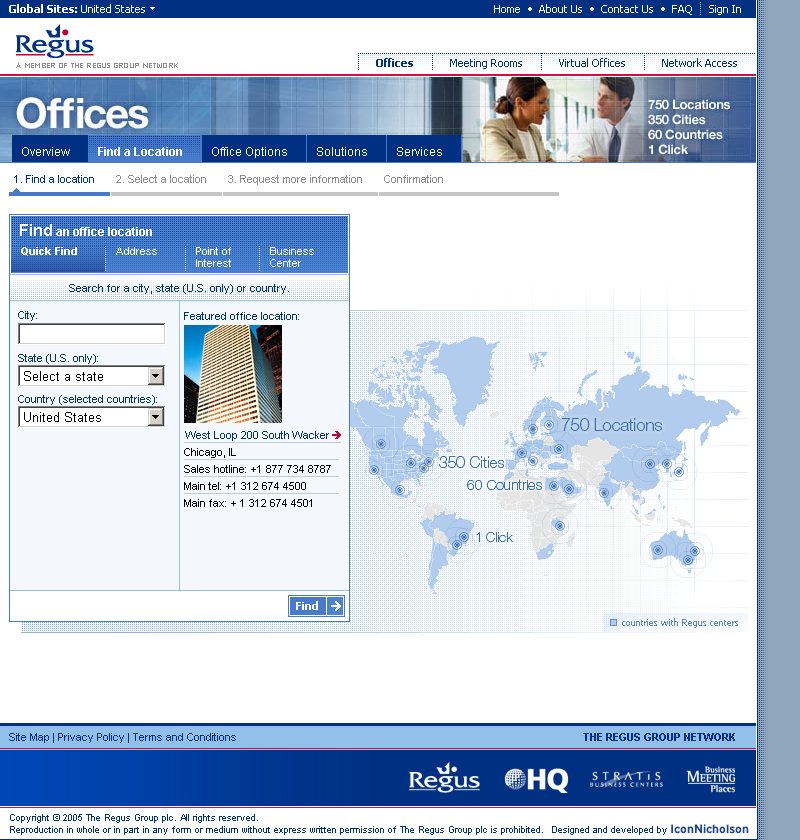Click the 350 Cities map label

tap(472, 462)
